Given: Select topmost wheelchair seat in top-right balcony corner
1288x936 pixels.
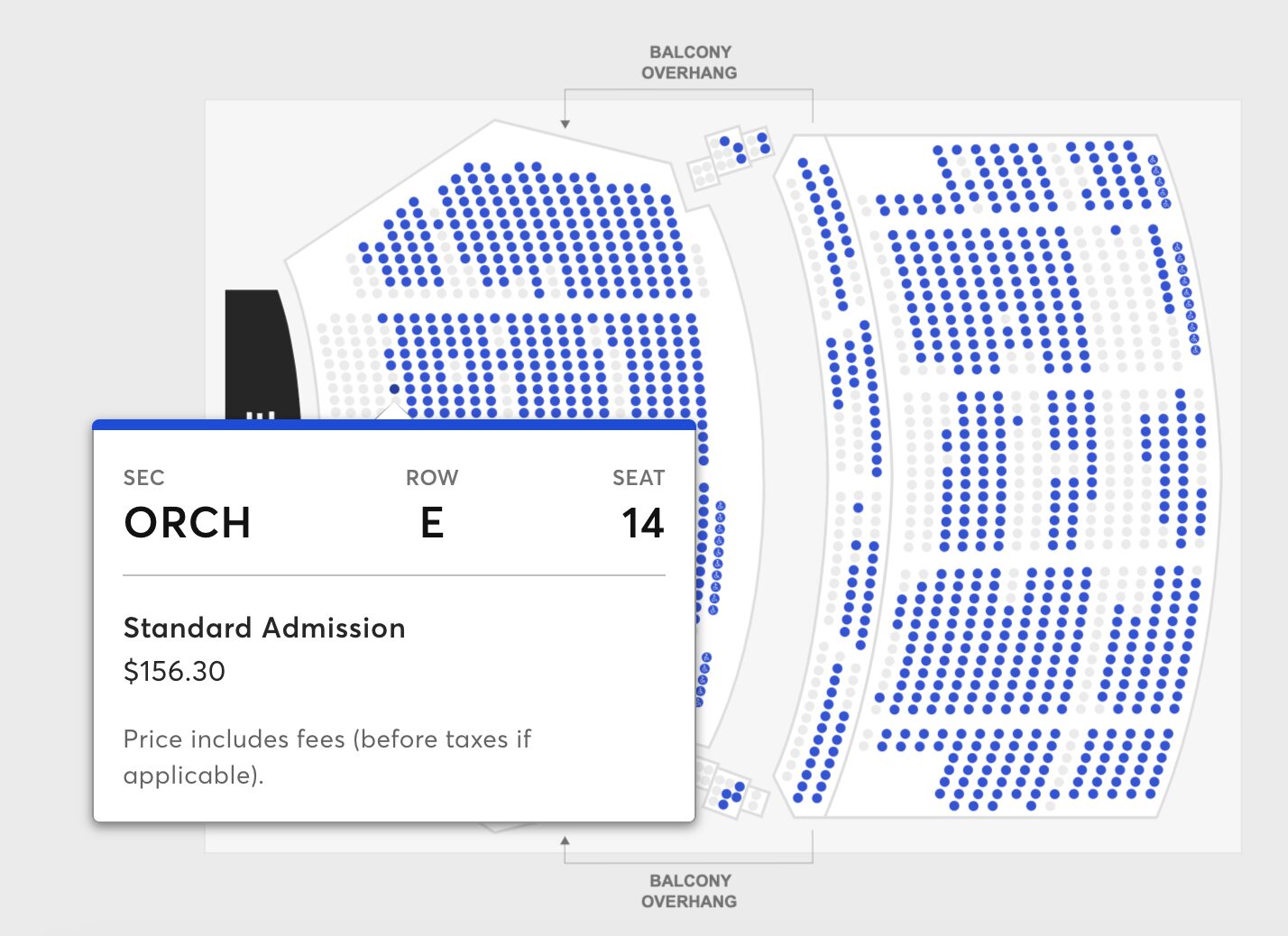Looking at the screenshot, I should pos(1153,160).
